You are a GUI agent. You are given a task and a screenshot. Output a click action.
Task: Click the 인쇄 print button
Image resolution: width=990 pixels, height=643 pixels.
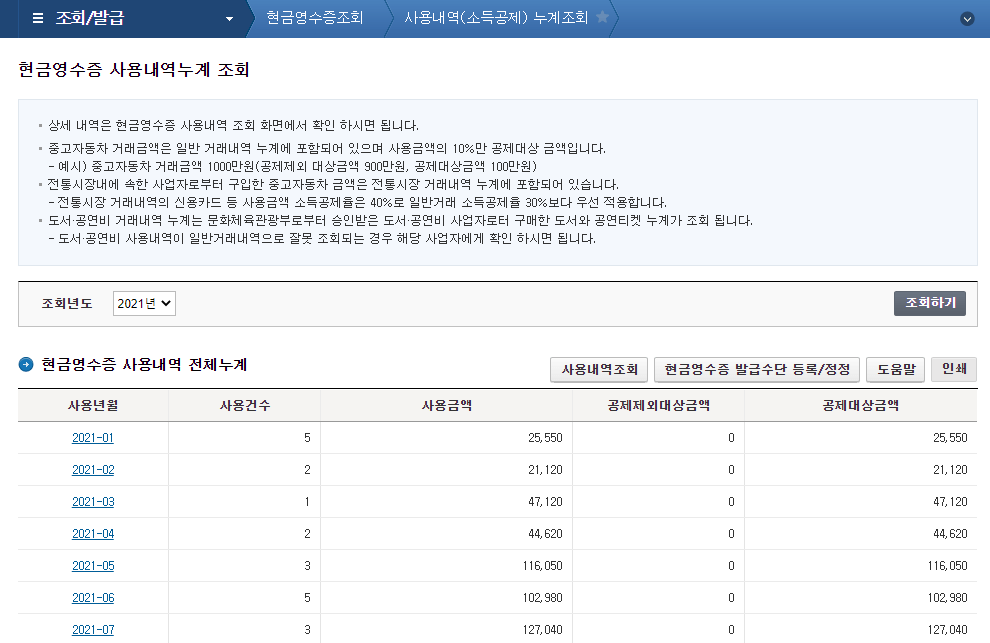[952, 368]
